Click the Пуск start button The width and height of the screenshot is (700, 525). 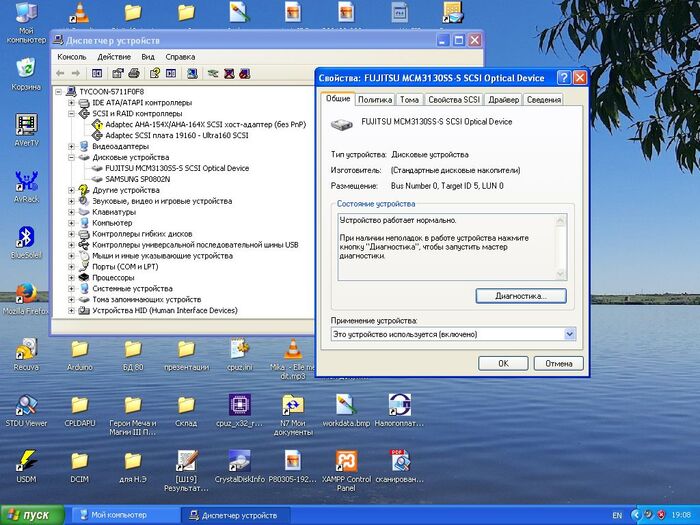(33, 515)
